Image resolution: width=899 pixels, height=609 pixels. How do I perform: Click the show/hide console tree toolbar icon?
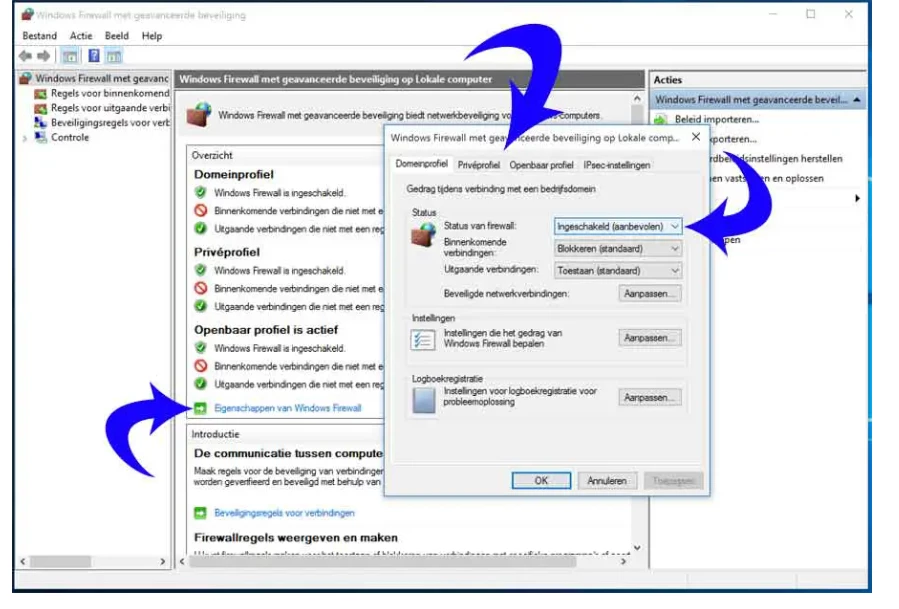(70, 56)
